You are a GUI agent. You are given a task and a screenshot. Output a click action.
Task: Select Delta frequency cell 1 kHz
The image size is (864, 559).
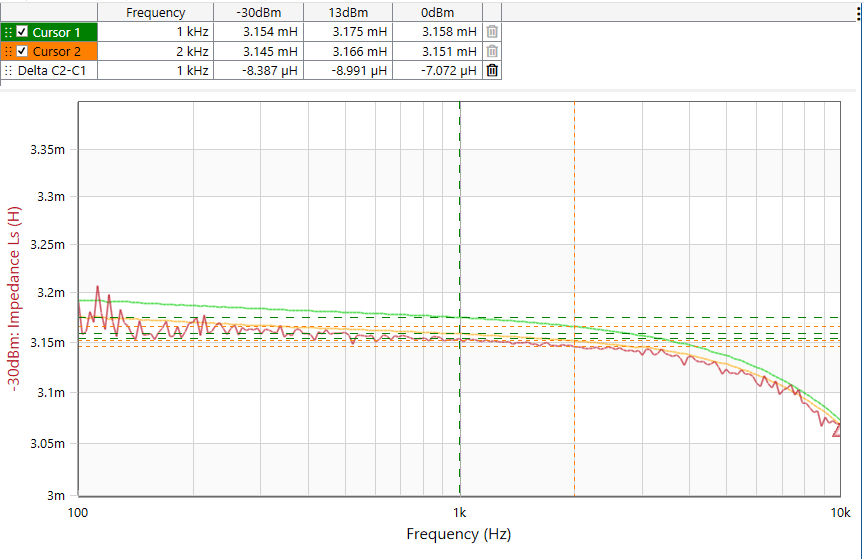[x=155, y=71]
